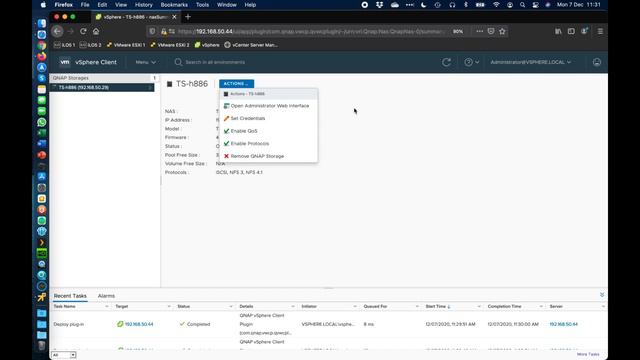Reload the page with the Firefox reload icon
Screen dimensions: 640x360
(83, 31)
